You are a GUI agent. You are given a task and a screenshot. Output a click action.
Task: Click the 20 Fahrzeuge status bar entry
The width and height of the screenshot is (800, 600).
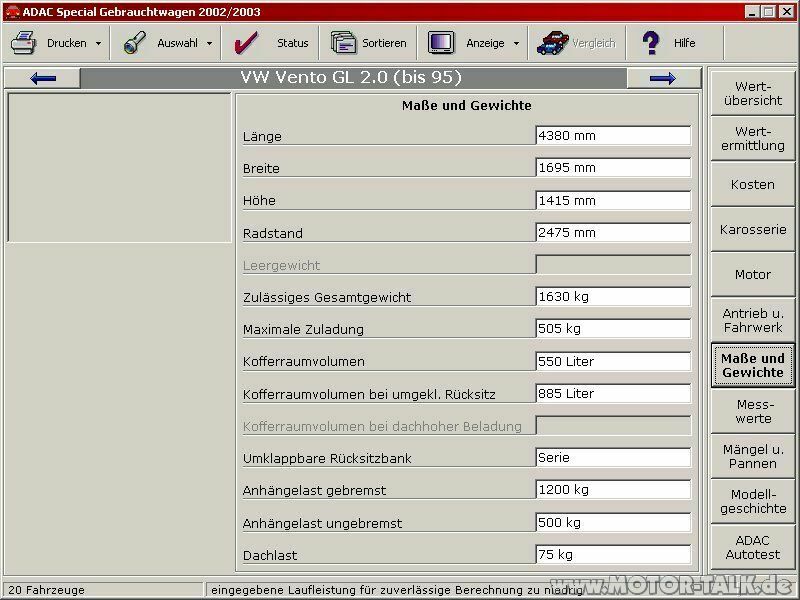[x=102, y=590]
